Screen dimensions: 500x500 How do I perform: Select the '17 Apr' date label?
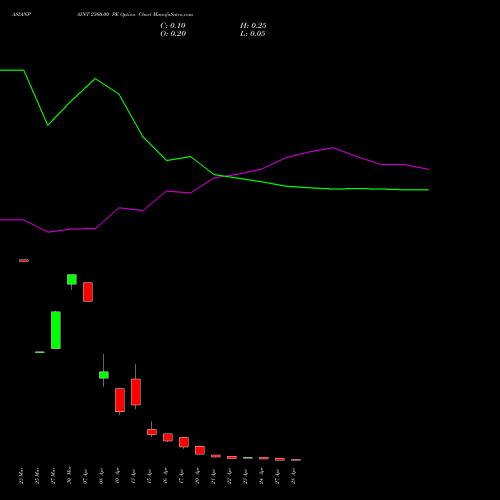pos(181,476)
